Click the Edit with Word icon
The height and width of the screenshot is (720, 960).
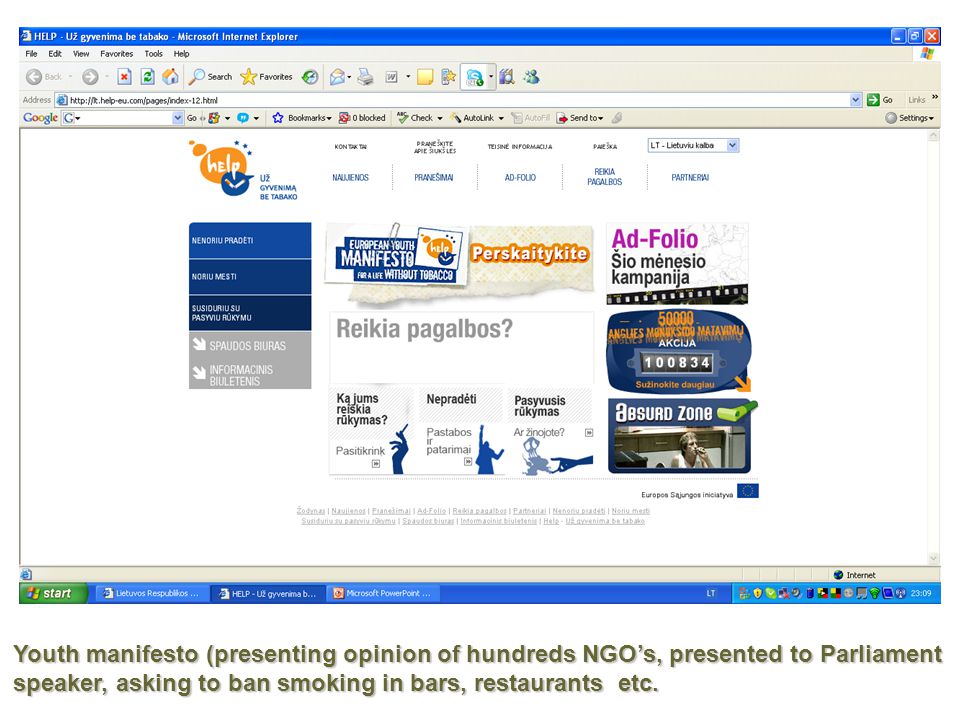click(391, 77)
